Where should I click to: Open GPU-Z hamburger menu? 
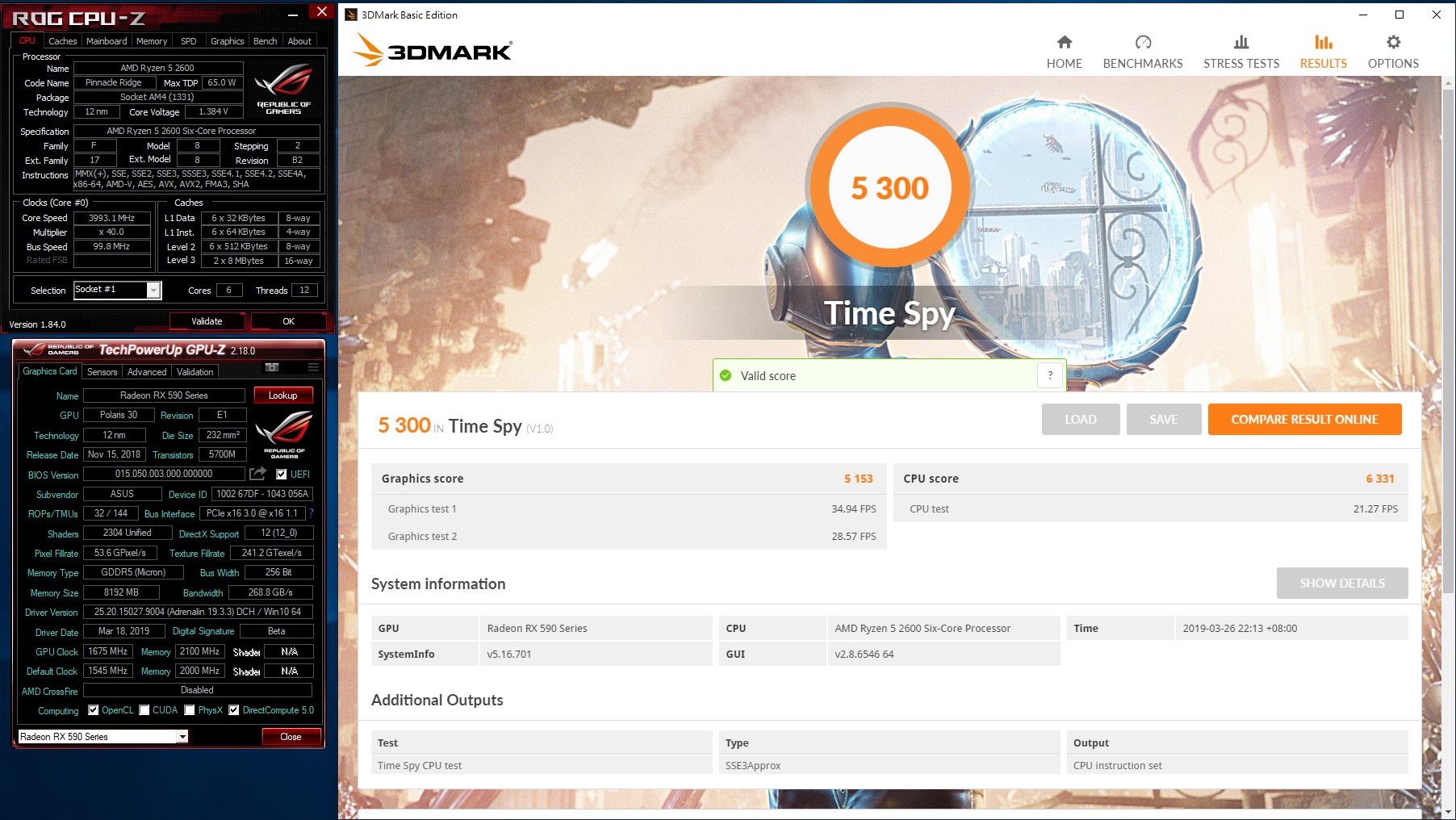click(x=313, y=367)
